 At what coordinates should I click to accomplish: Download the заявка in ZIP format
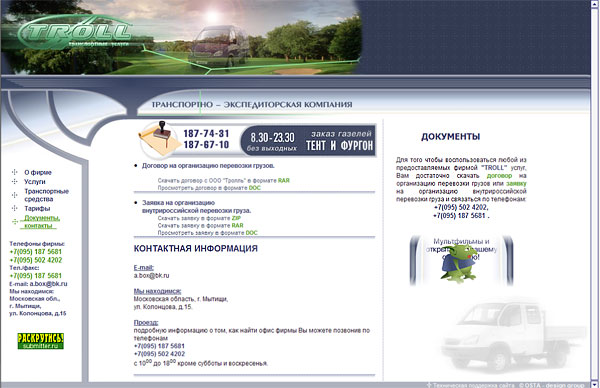click(x=236, y=218)
